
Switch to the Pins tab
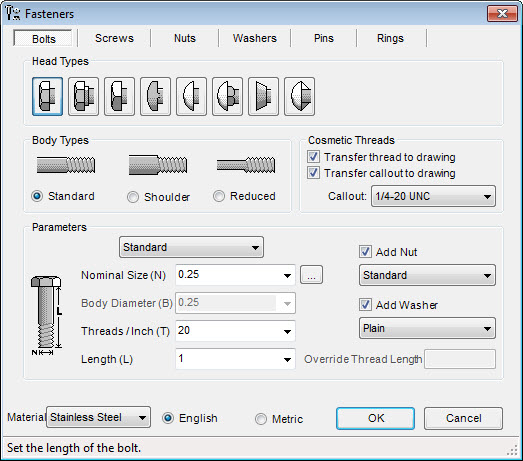point(324,38)
